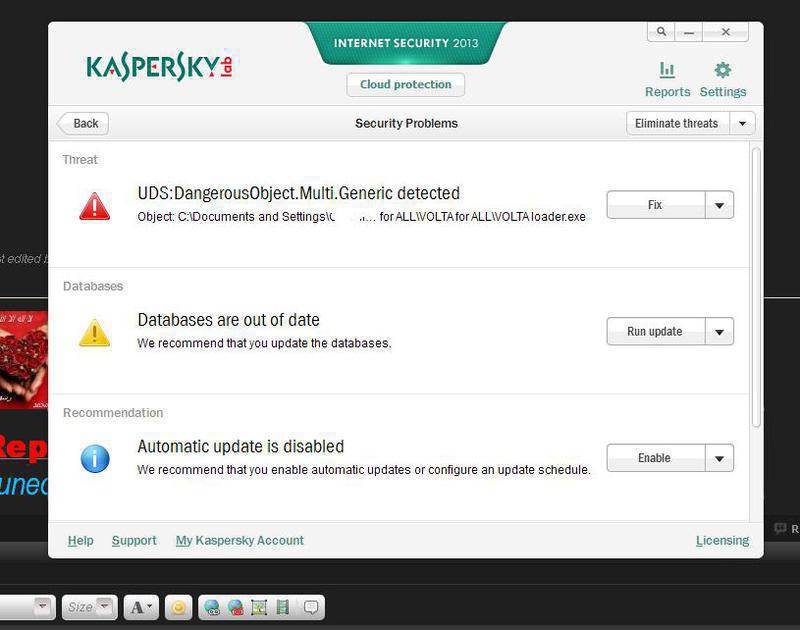Click the insert link globe icon in forum editor
The width and height of the screenshot is (800, 630).
pos(212,607)
